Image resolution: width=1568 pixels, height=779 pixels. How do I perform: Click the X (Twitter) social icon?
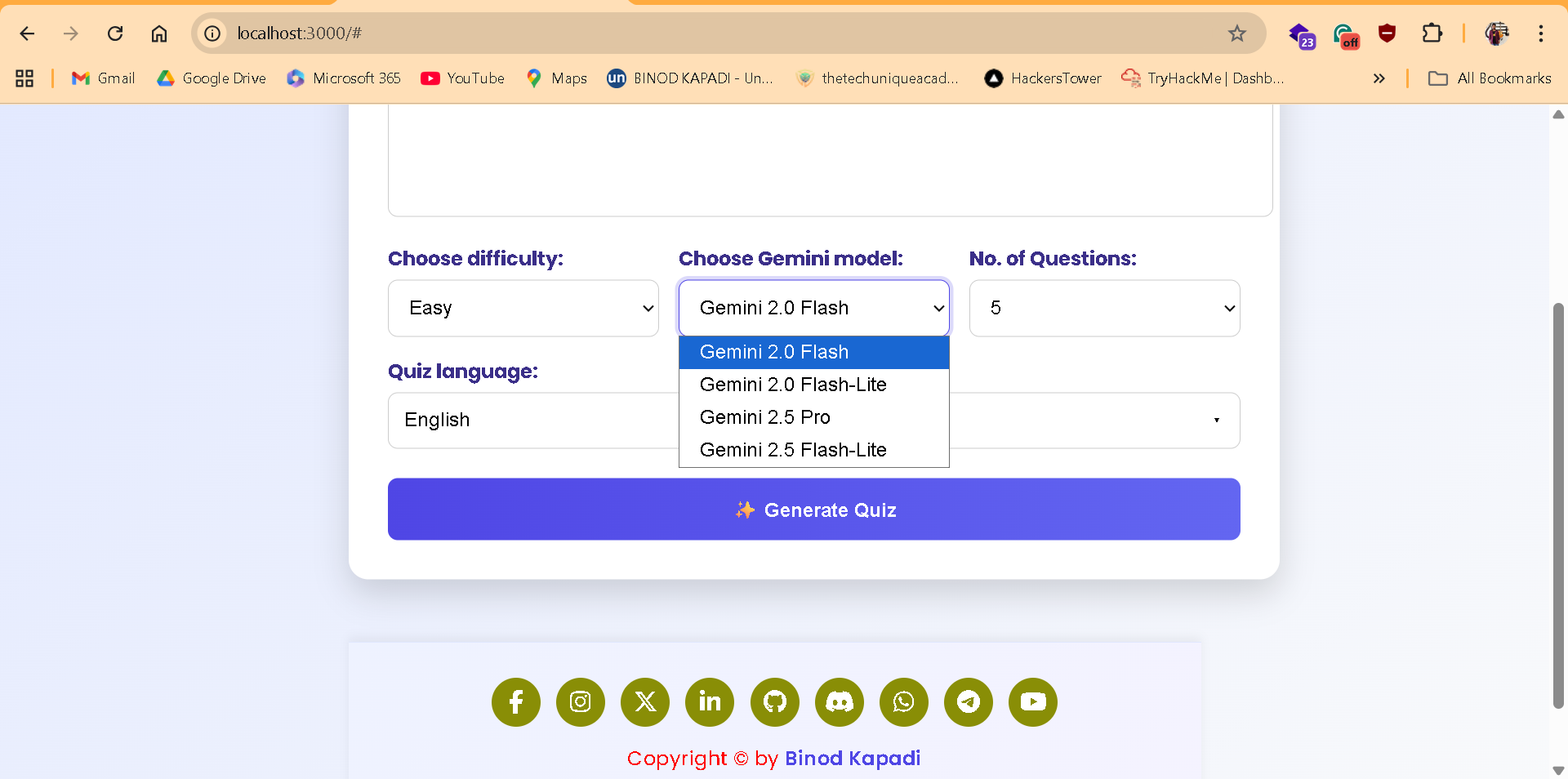[x=644, y=702]
